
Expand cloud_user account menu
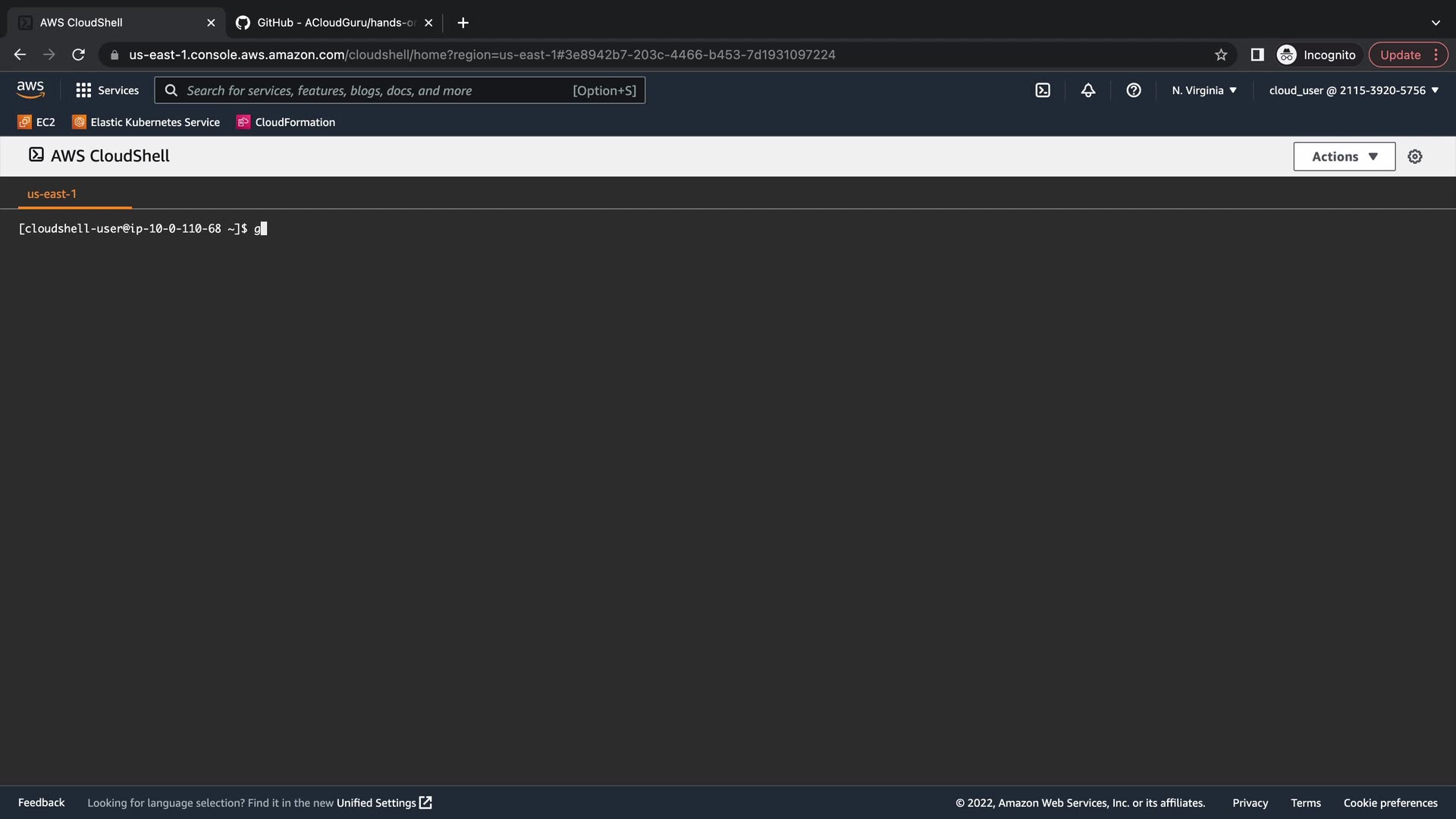click(1354, 90)
